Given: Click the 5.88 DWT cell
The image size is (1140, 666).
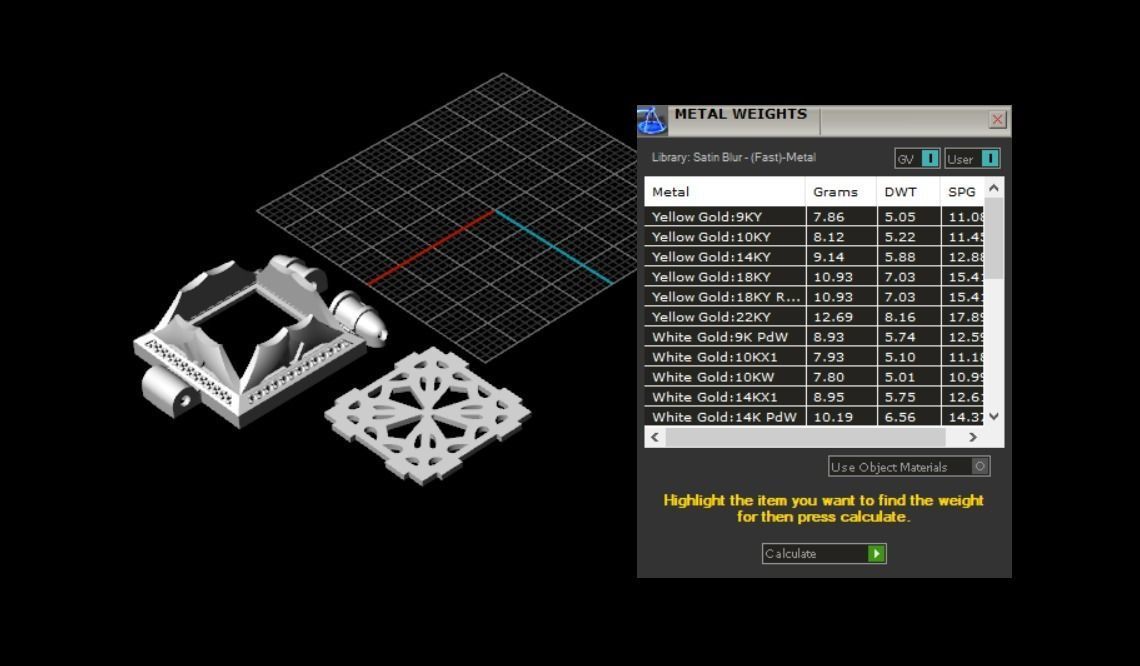Looking at the screenshot, I should [x=910, y=257].
